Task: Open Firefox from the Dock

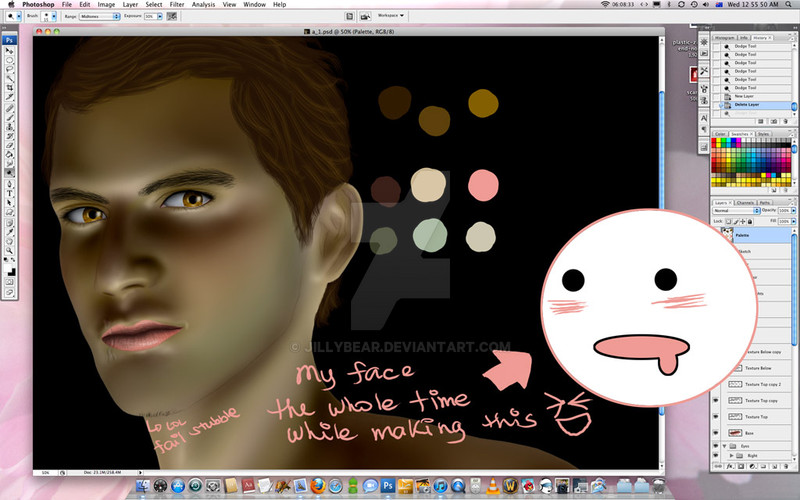Action: pyautogui.click(x=317, y=486)
